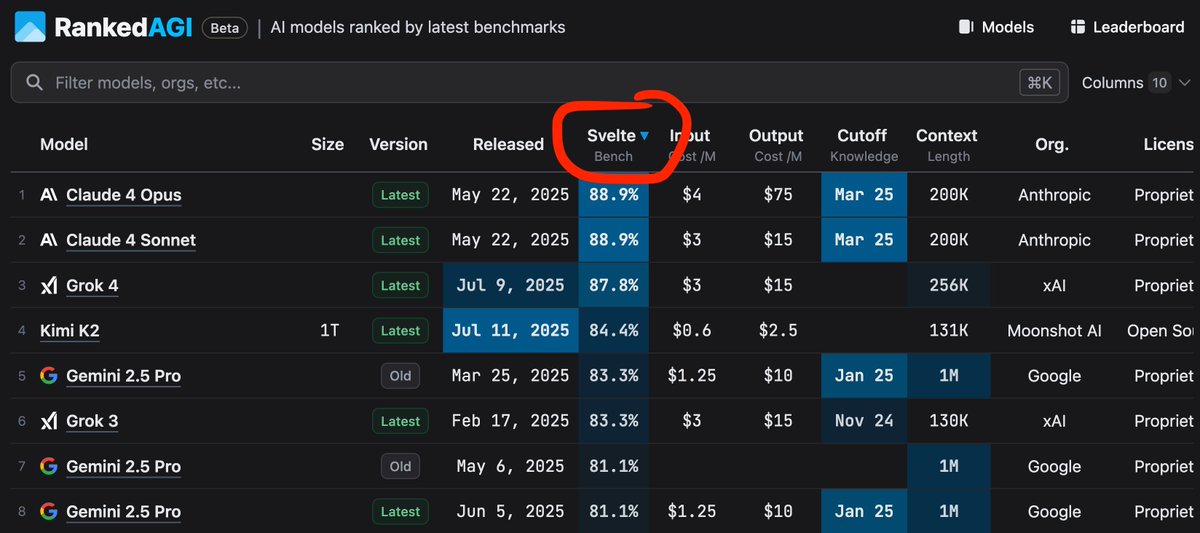Click the $0.6 input cost cell
Viewport: 1200px width, 533px height.
691,330
